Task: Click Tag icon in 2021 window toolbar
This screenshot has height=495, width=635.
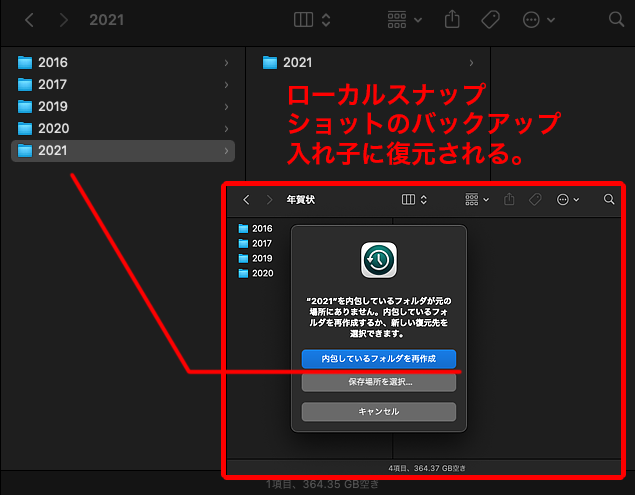Action: point(490,19)
